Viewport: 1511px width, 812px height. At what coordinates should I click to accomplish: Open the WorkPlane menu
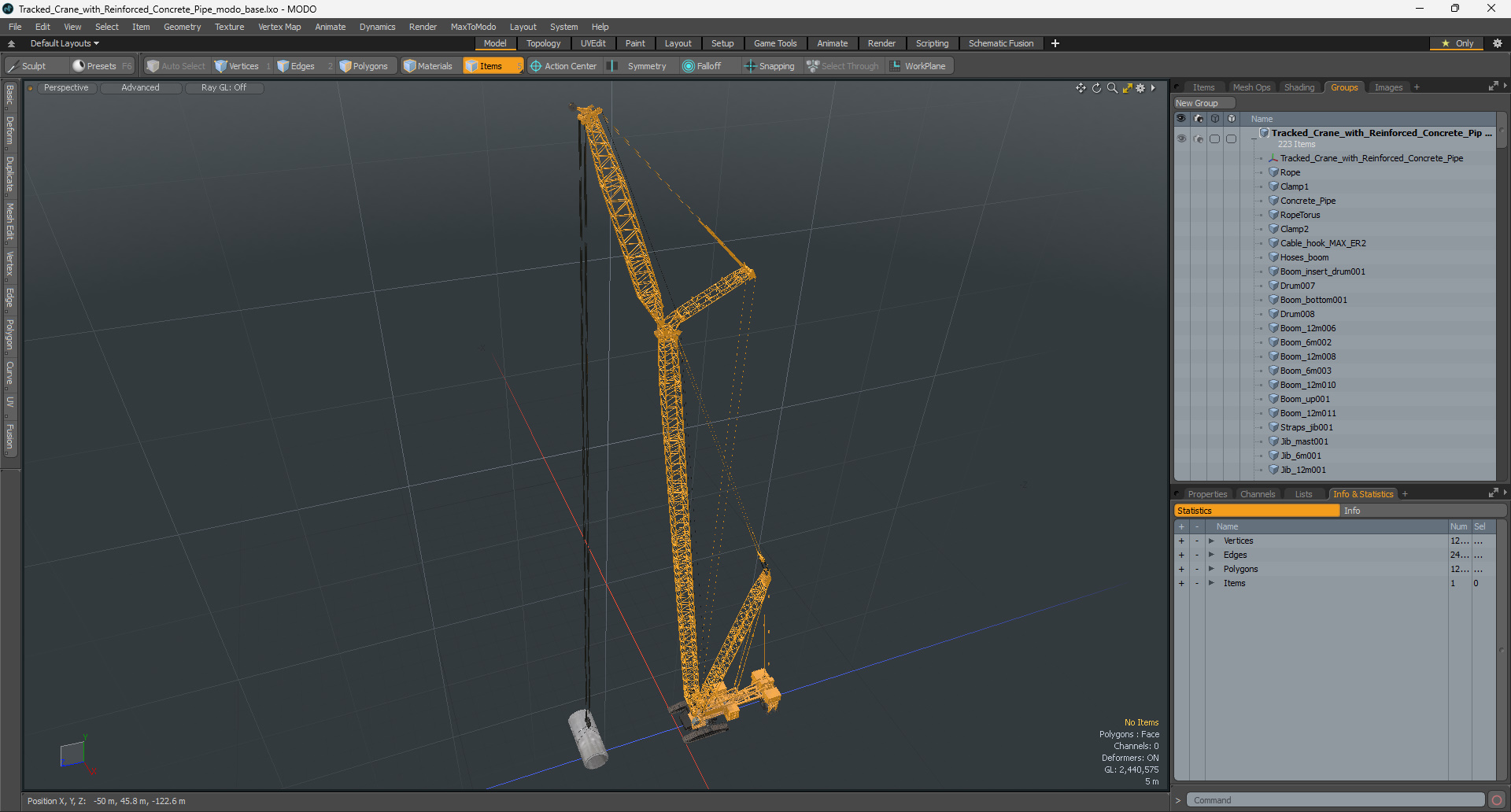pos(918,66)
